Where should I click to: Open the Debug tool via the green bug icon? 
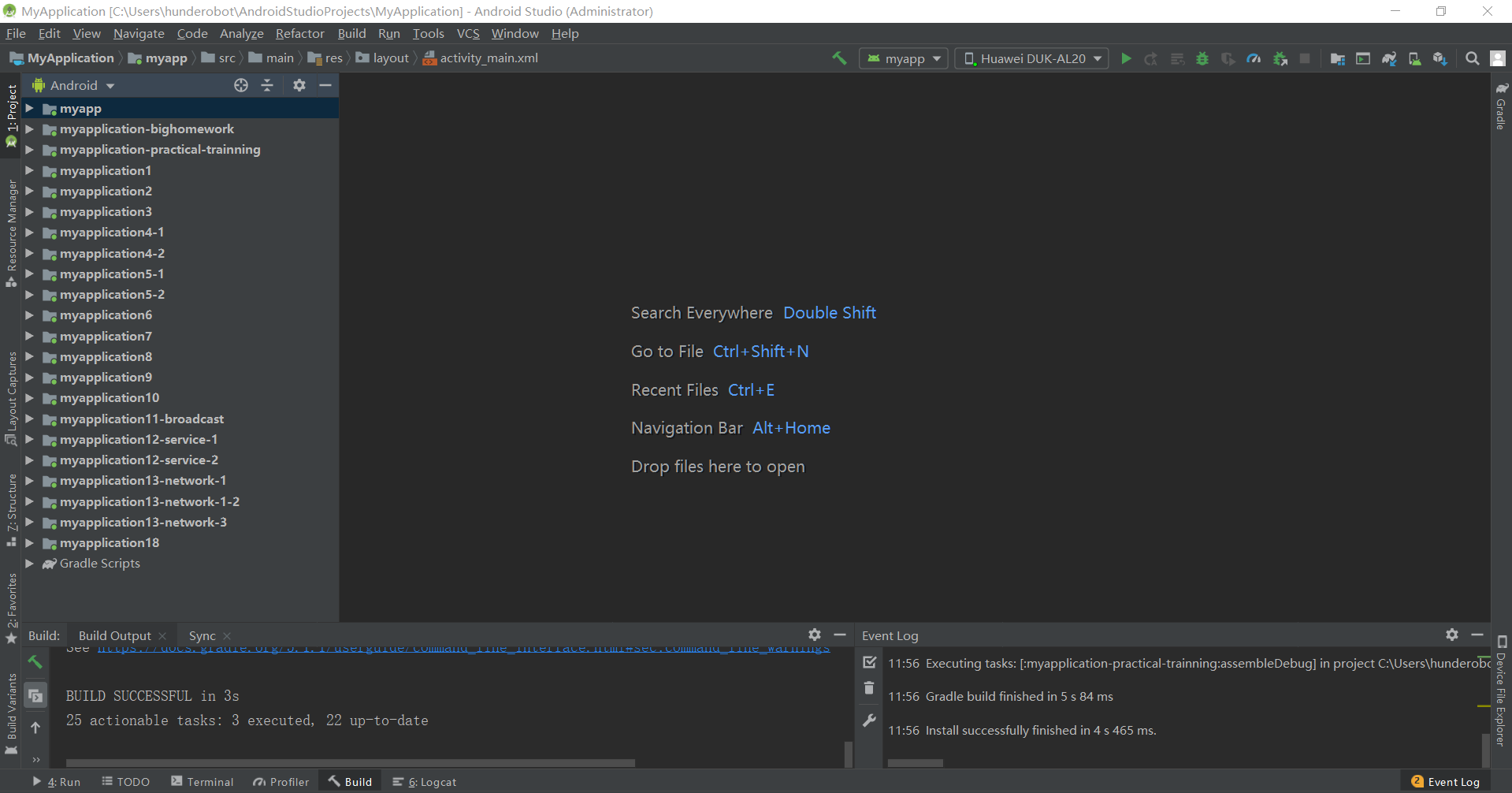1202,58
